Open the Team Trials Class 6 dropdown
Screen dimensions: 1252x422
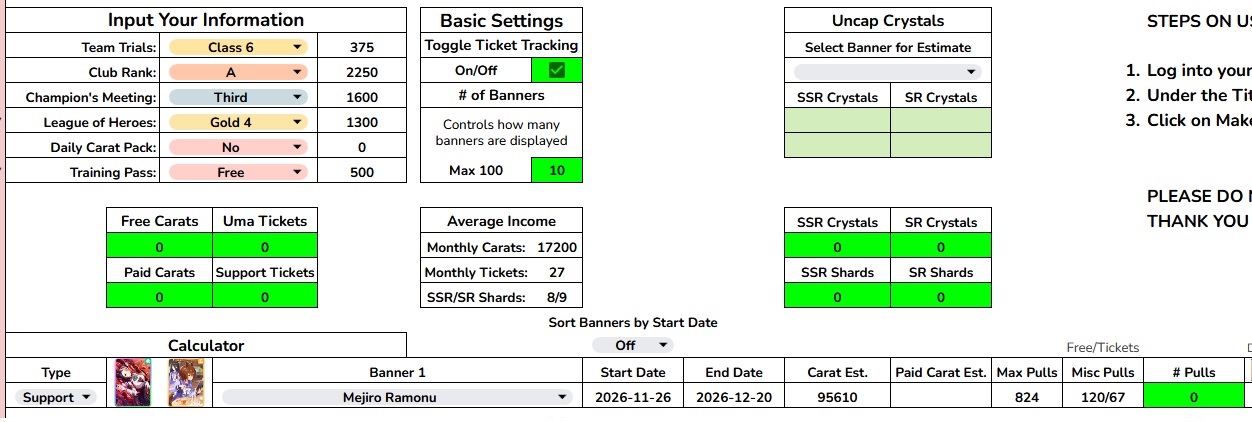click(x=238, y=47)
